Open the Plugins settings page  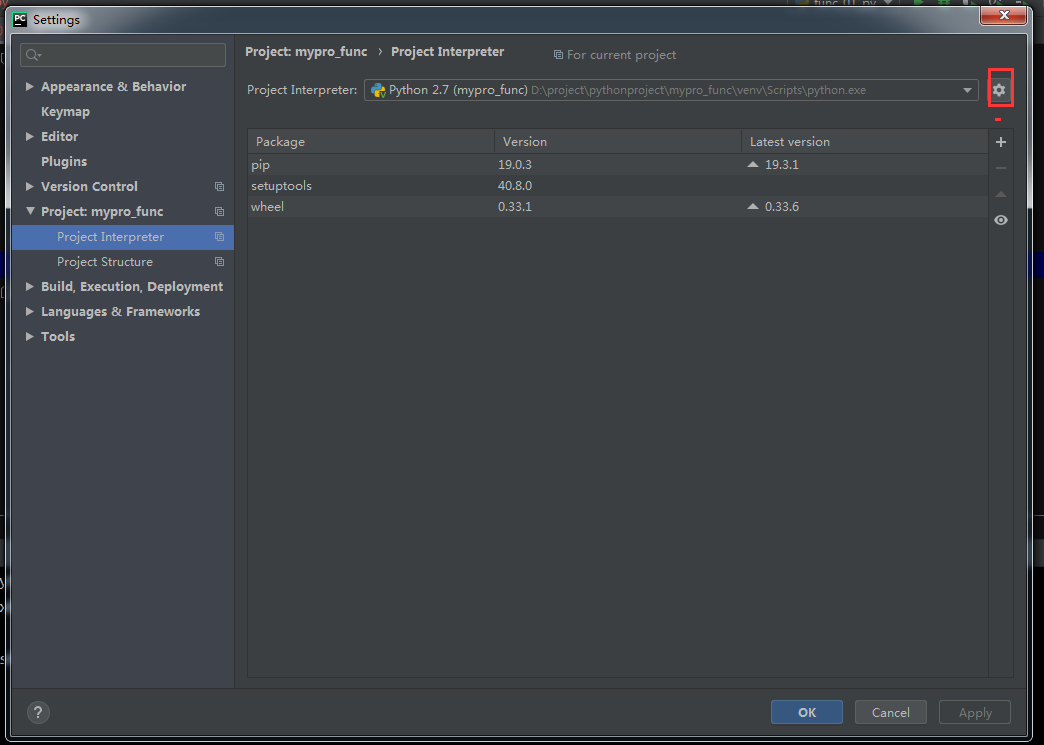[x=64, y=162]
